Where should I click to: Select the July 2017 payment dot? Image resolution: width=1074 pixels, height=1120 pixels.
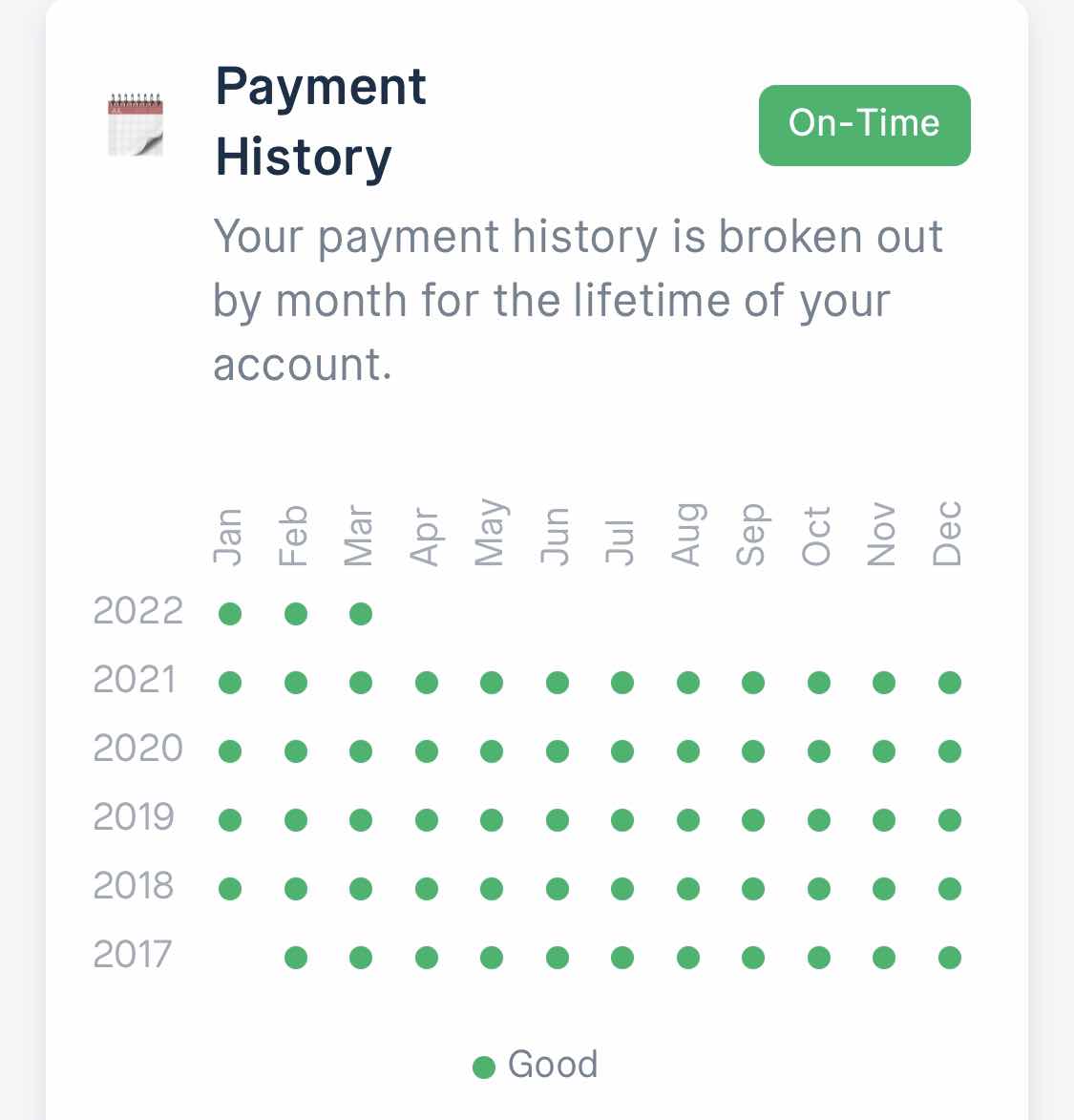[x=622, y=957]
